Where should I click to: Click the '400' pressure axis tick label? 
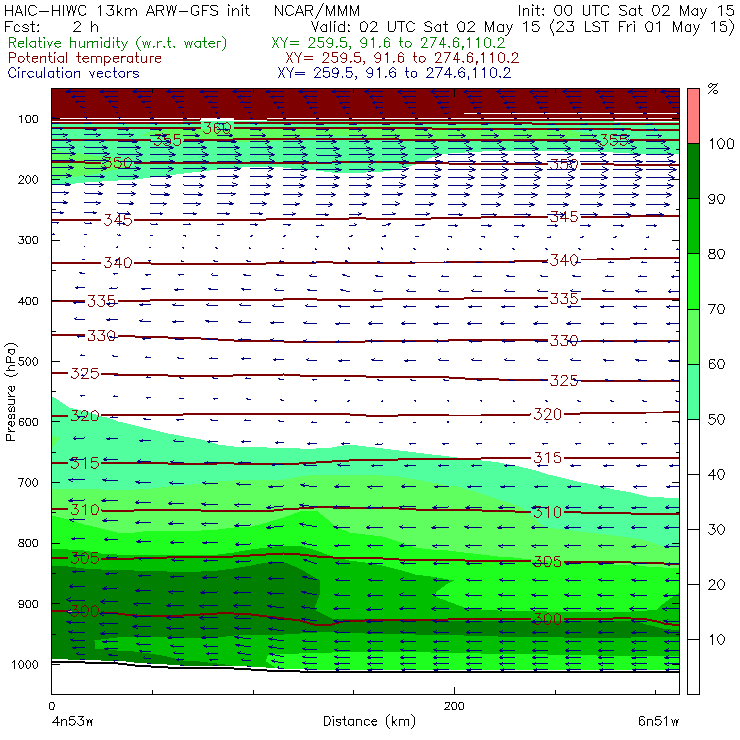tap(28, 301)
